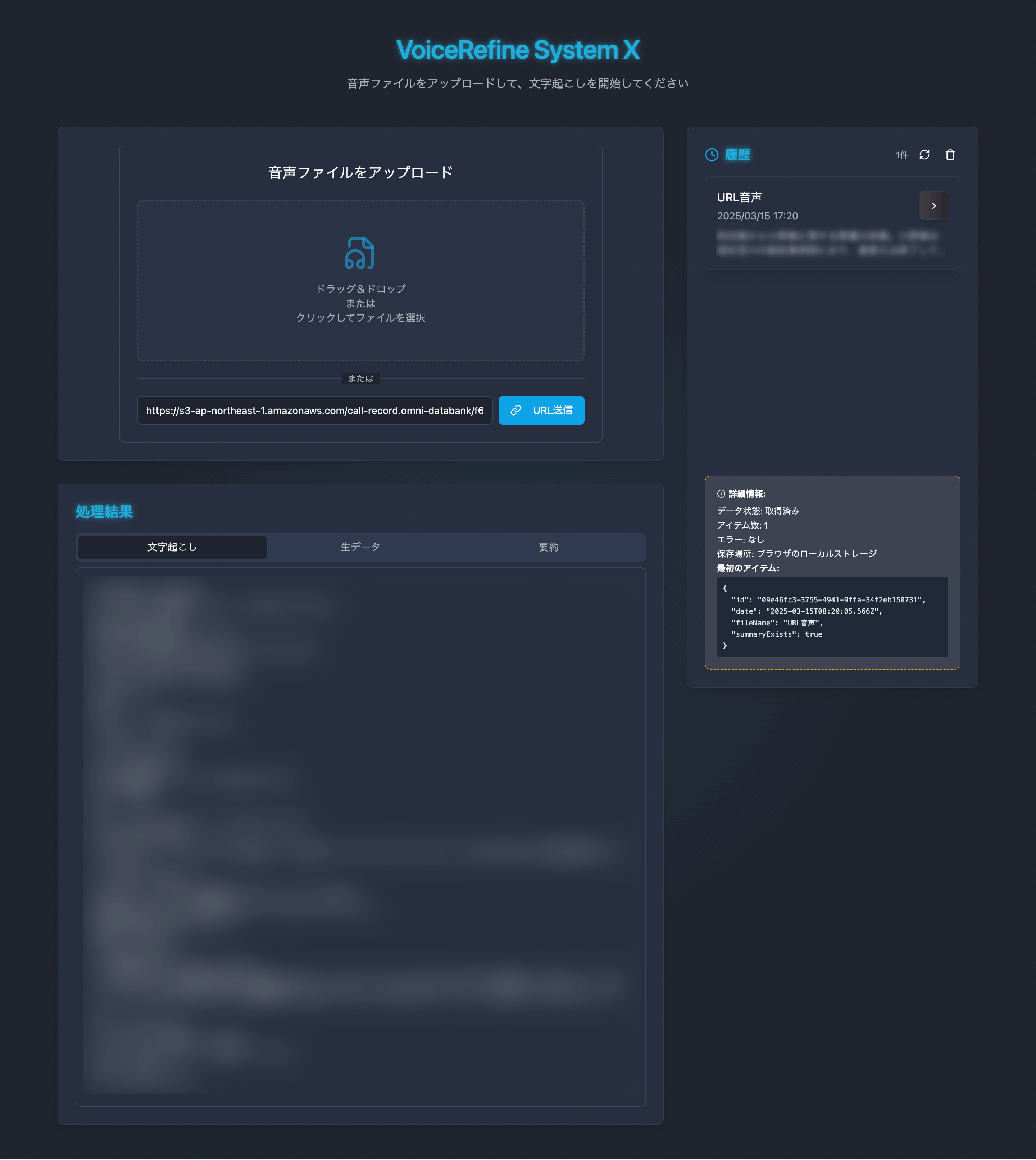This screenshot has height=1160, width=1036.
Task: Select the URL音声 history item title
Action: 739,197
